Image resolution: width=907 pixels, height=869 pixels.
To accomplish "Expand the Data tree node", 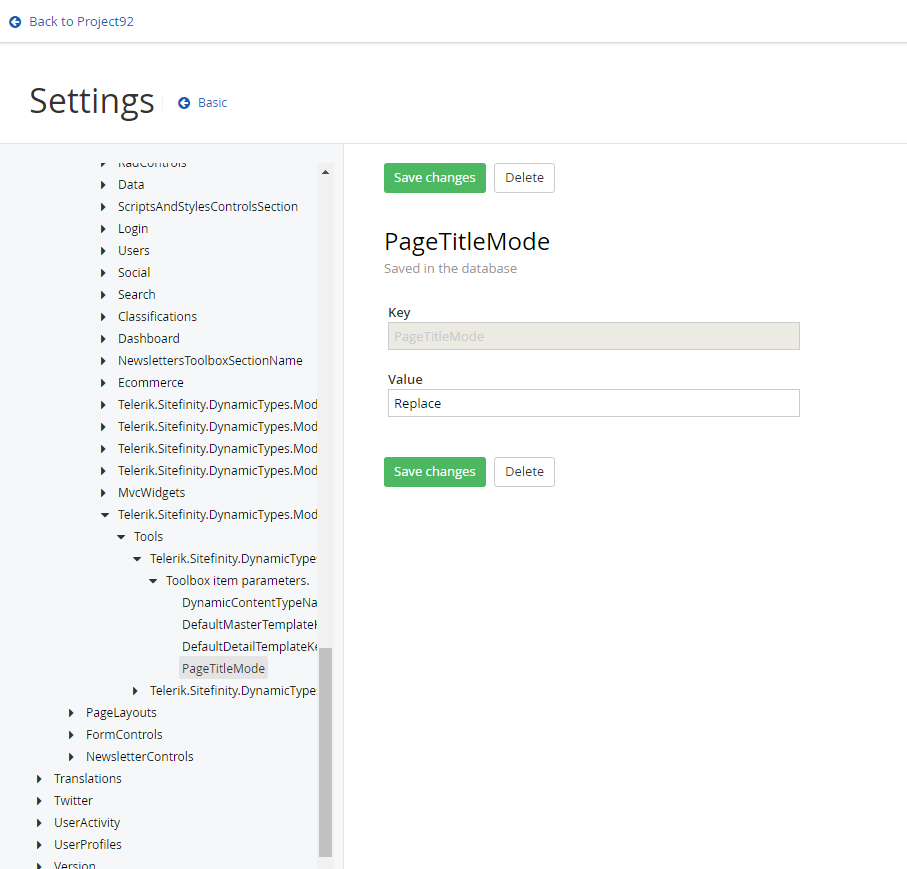I will pos(103,185).
